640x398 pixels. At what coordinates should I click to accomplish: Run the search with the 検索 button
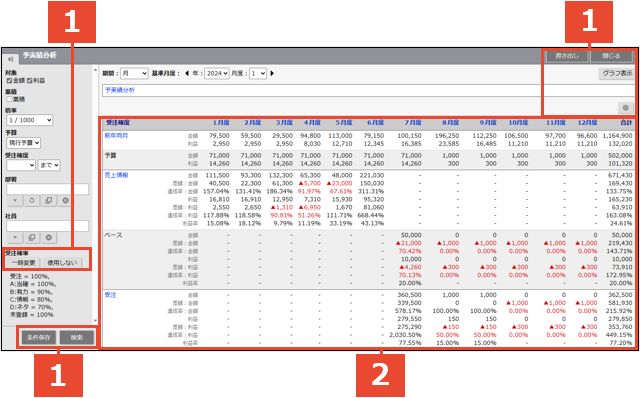click(77, 337)
